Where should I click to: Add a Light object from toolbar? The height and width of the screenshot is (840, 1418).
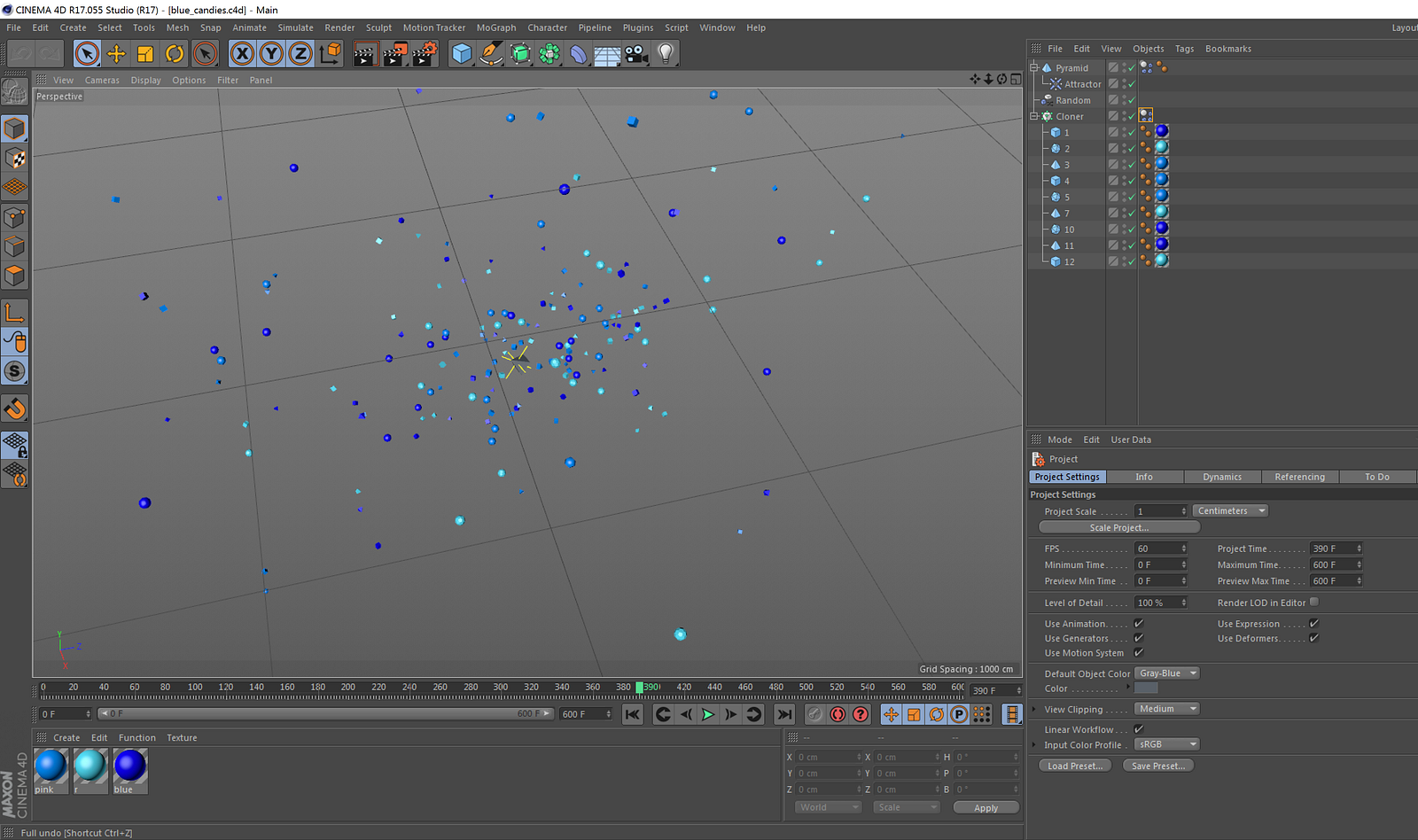[666, 54]
